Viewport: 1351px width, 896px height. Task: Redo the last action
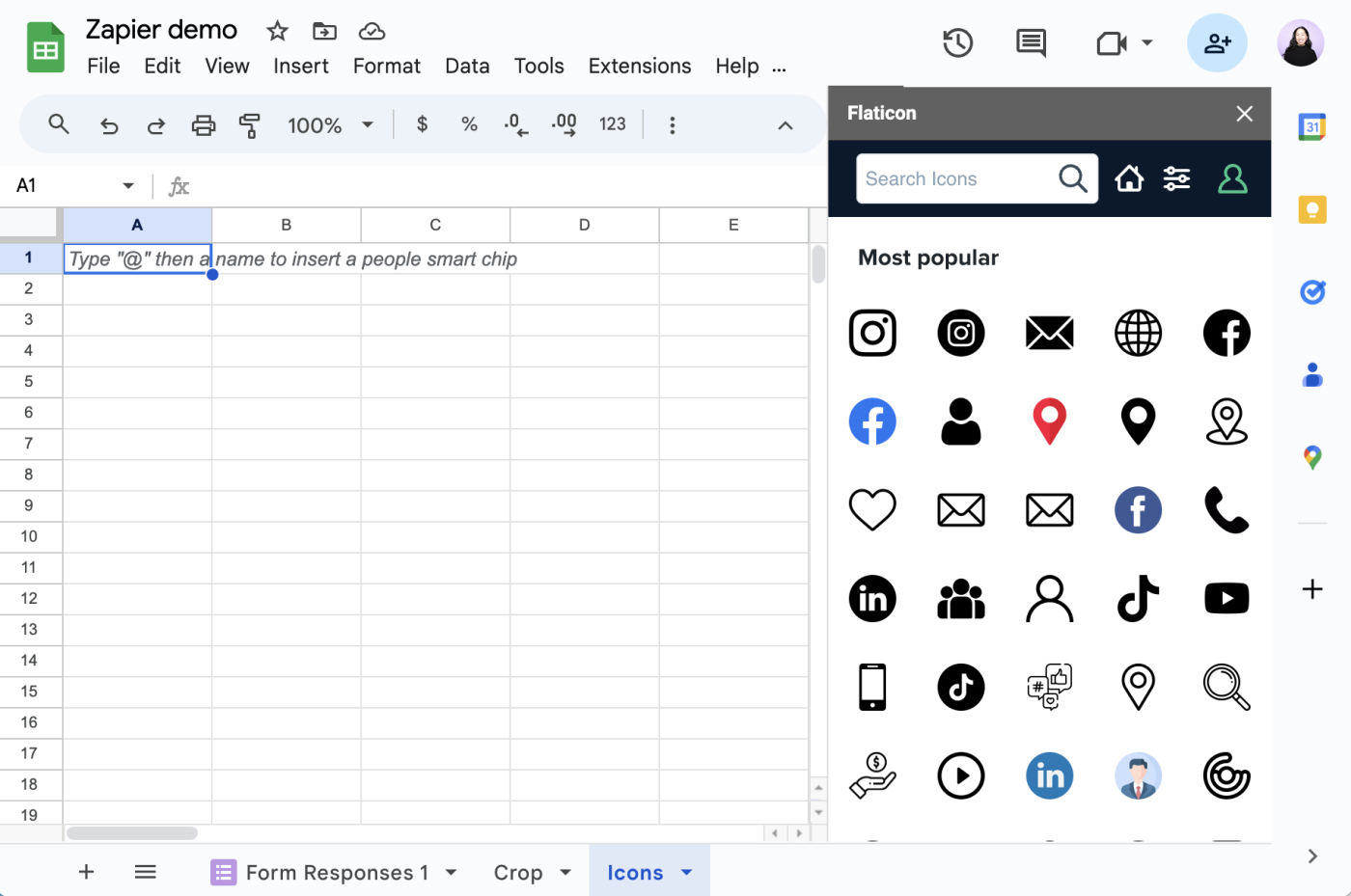pyautogui.click(x=155, y=125)
